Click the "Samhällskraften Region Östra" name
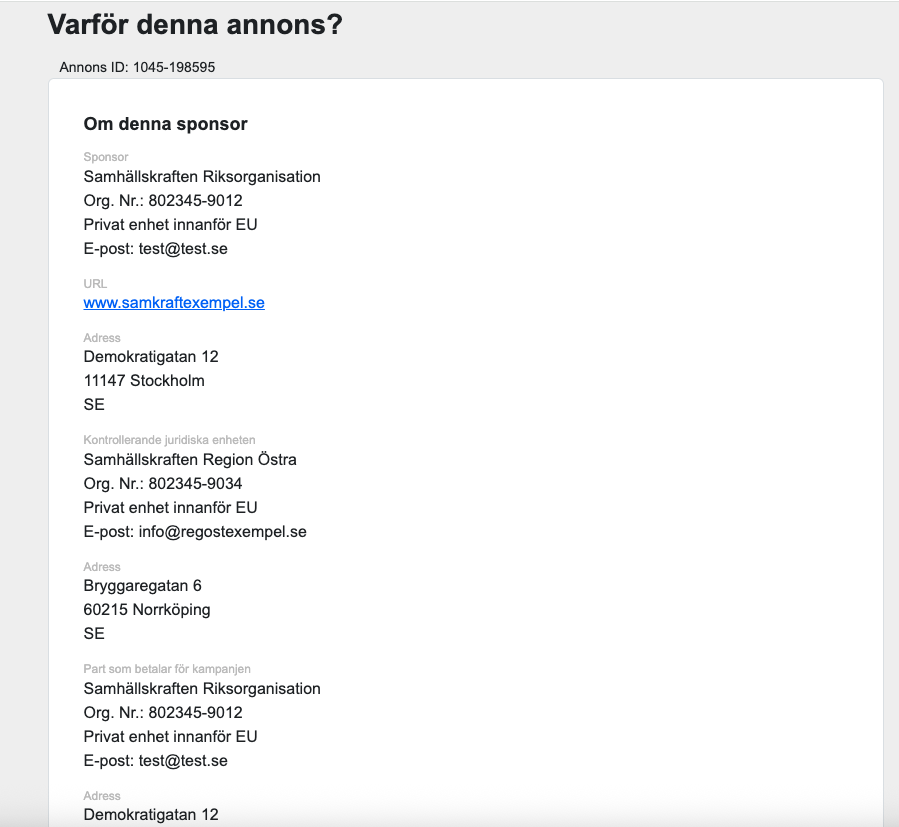 pos(190,460)
